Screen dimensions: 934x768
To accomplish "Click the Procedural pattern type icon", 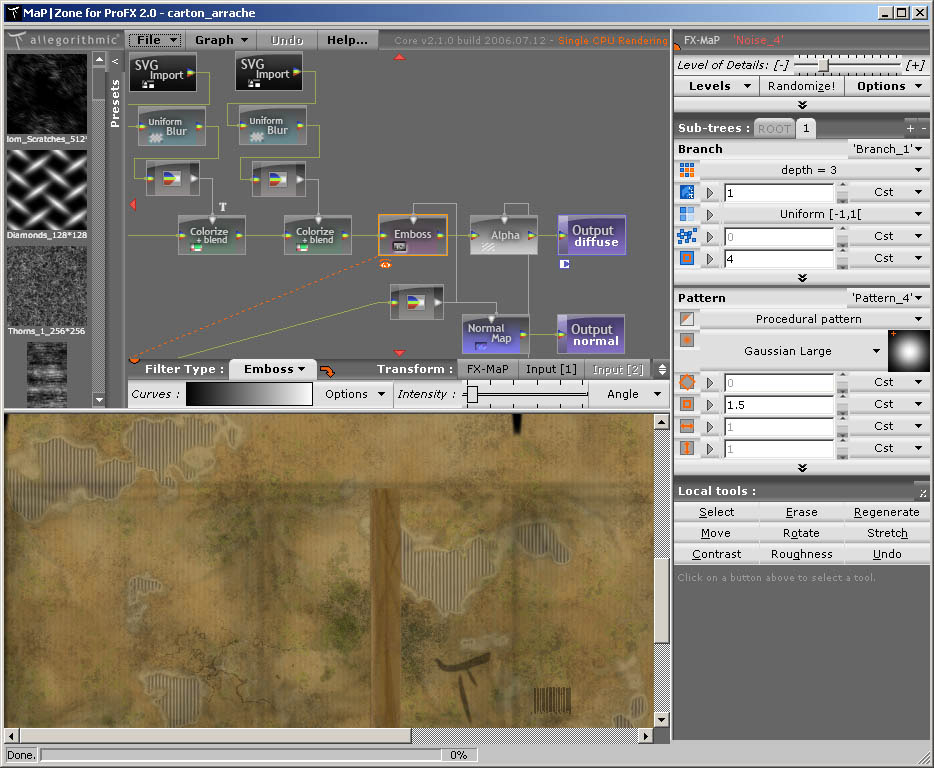I will coord(687,319).
